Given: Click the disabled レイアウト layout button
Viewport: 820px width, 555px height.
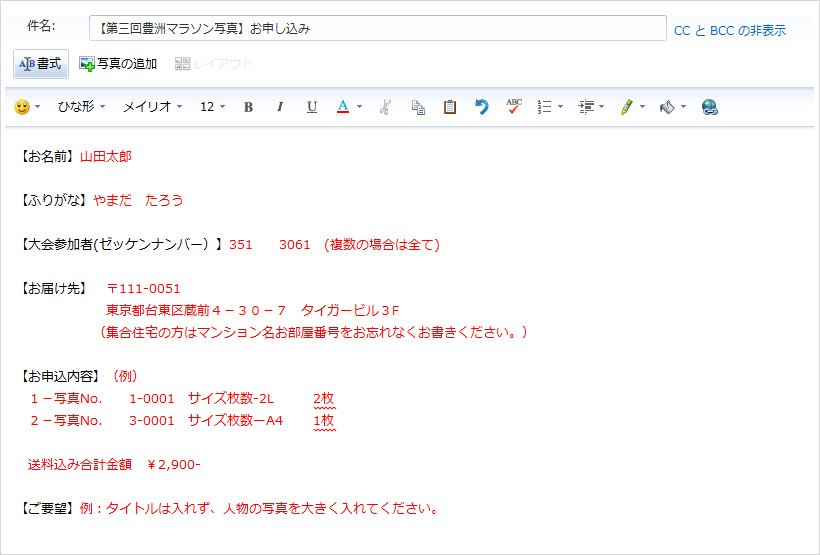Looking at the screenshot, I should [x=214, y=64].
